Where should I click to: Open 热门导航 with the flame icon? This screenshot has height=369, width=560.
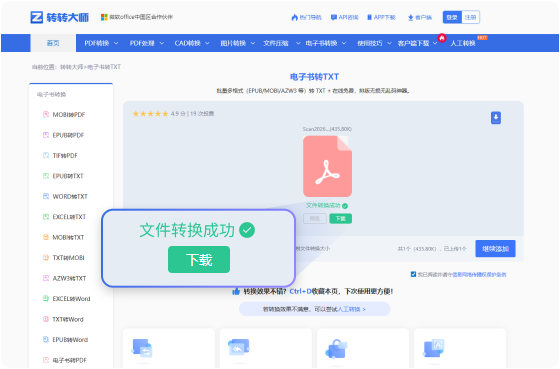306,17
